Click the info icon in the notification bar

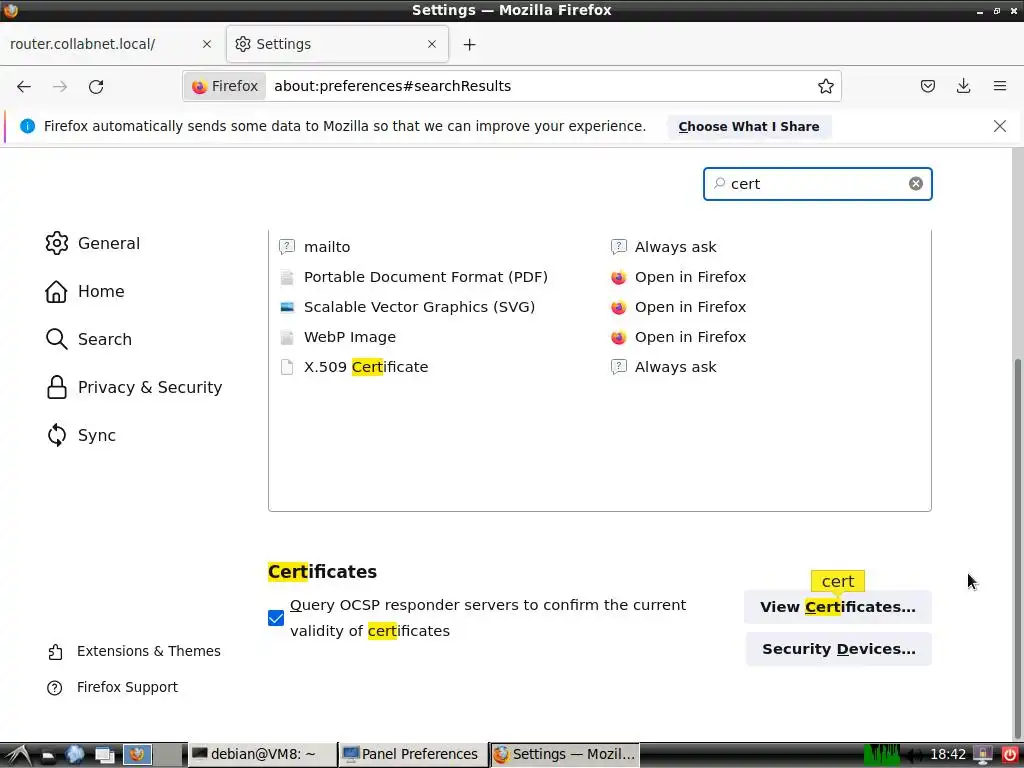(27, 126)
